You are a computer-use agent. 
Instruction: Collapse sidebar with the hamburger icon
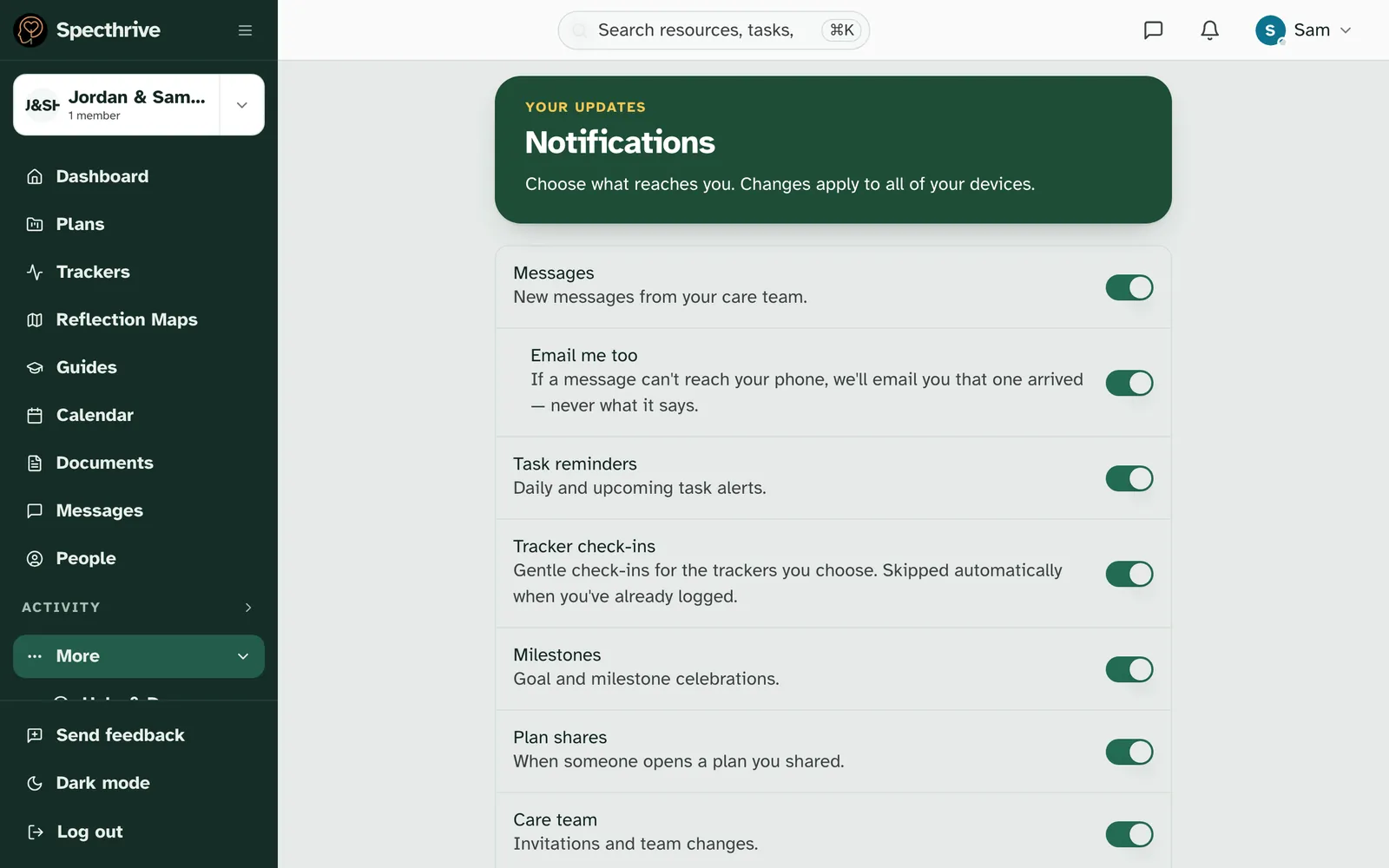coord(246,30)
